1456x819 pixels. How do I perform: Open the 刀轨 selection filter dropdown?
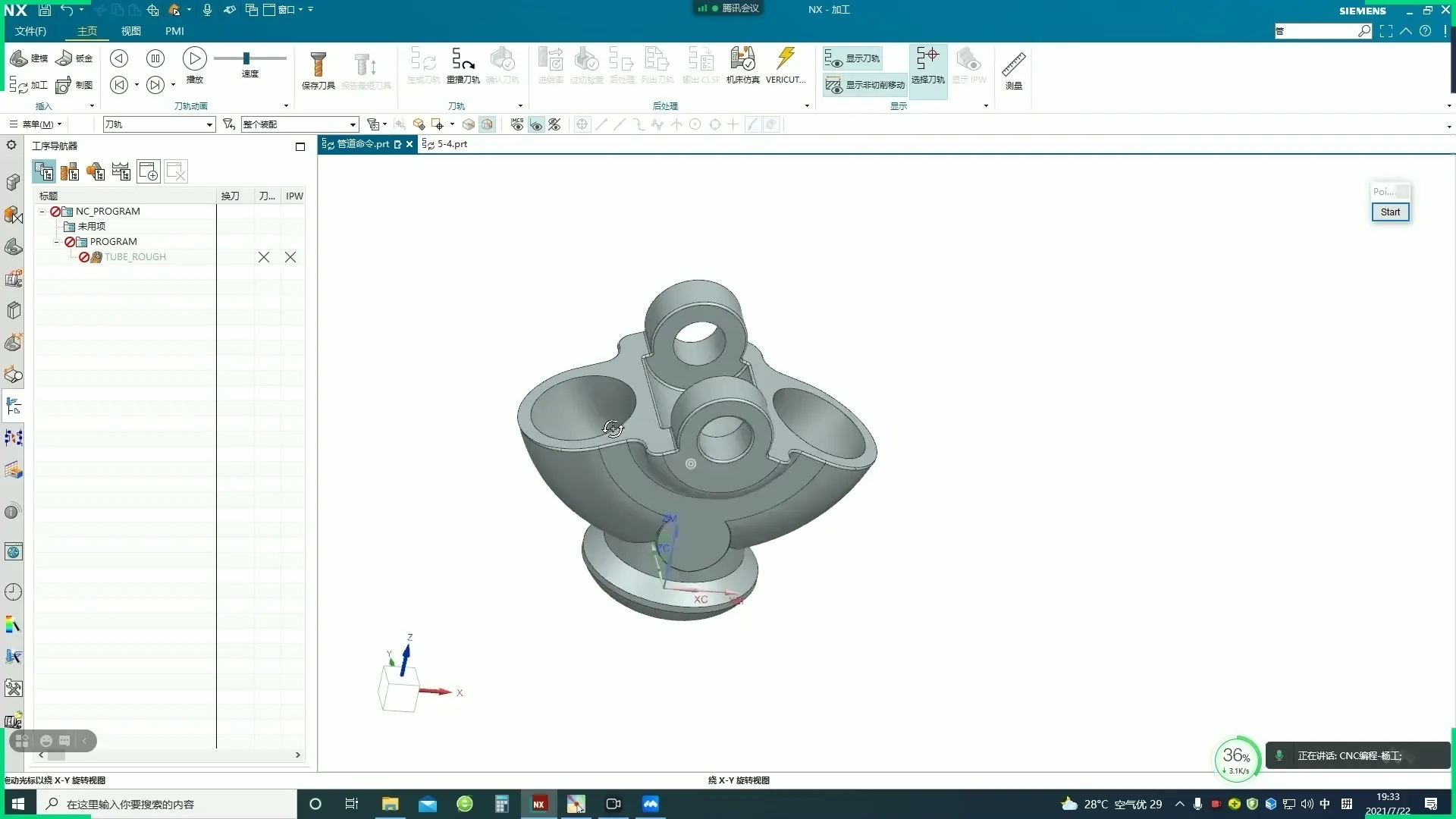(x=209, y=124)
